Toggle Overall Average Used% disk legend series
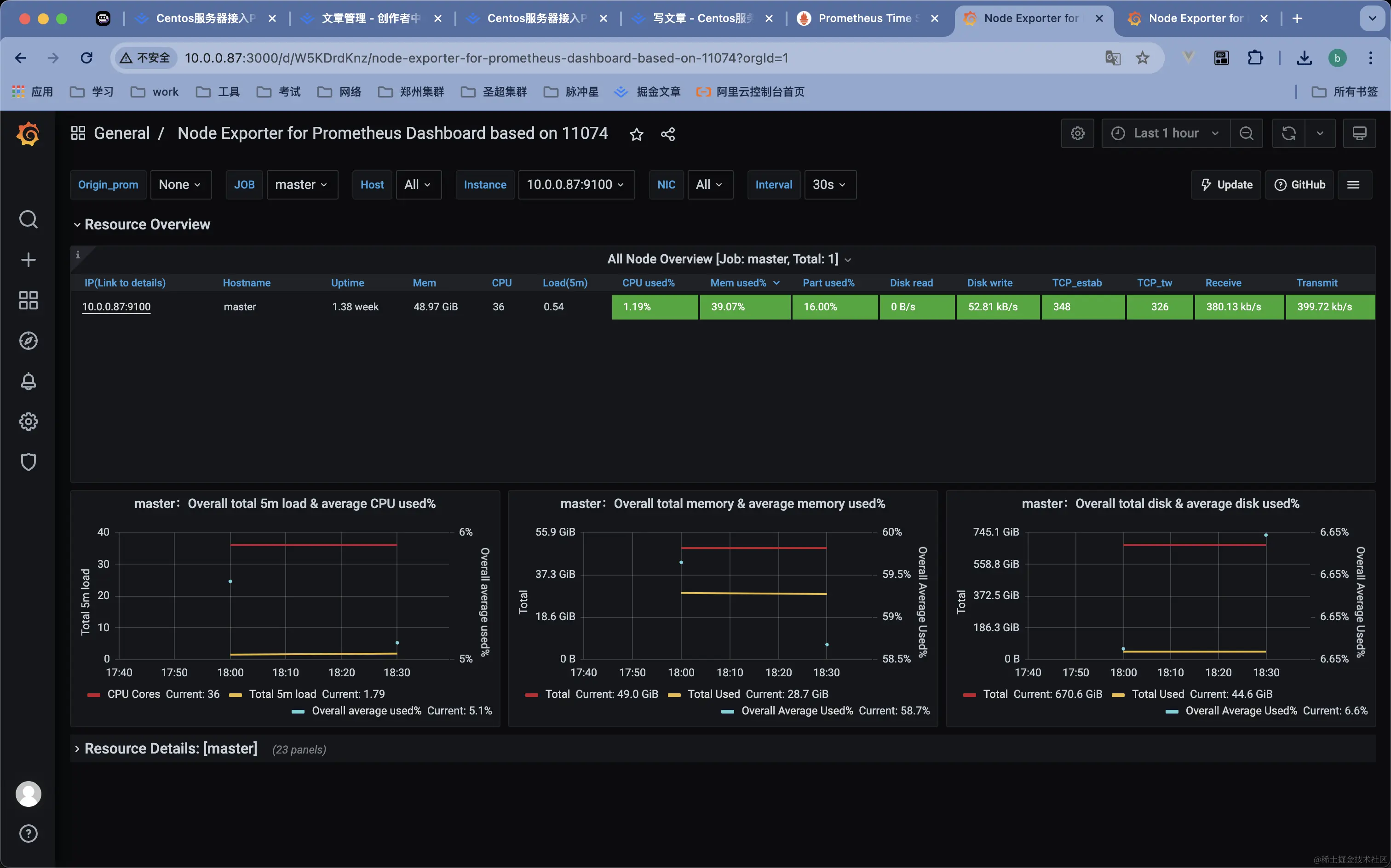The width and height of the screenshot is (1391, 868). pos(1241,711)
